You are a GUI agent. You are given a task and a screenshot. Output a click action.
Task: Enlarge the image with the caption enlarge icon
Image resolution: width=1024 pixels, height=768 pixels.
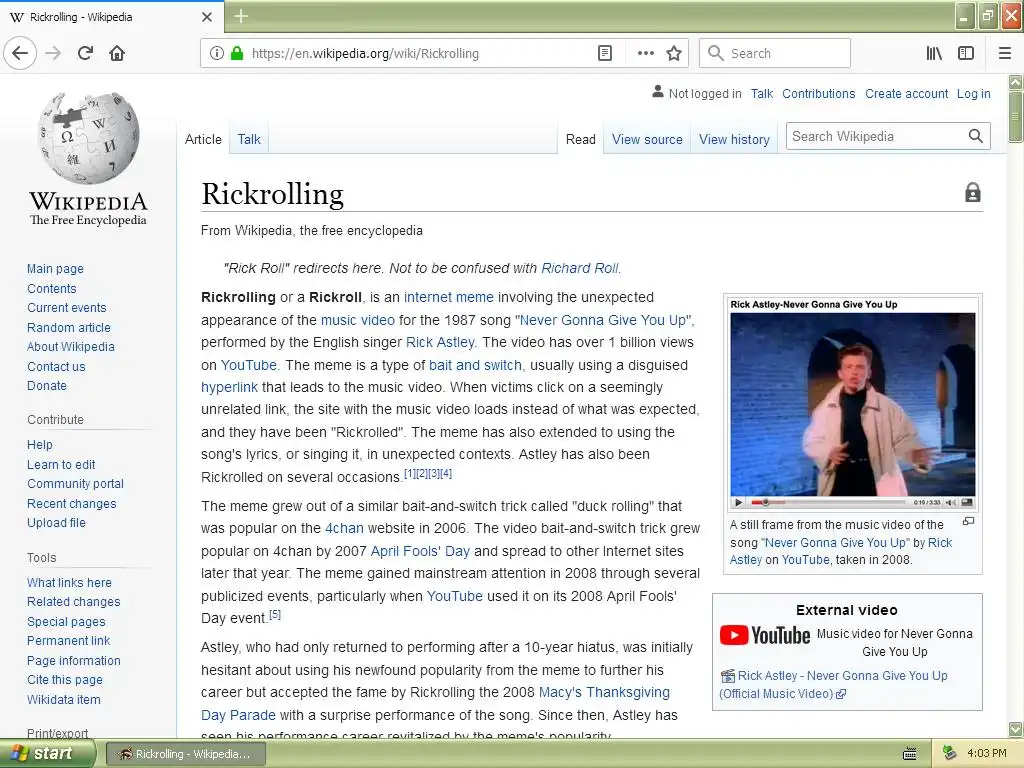pos(968,521)
